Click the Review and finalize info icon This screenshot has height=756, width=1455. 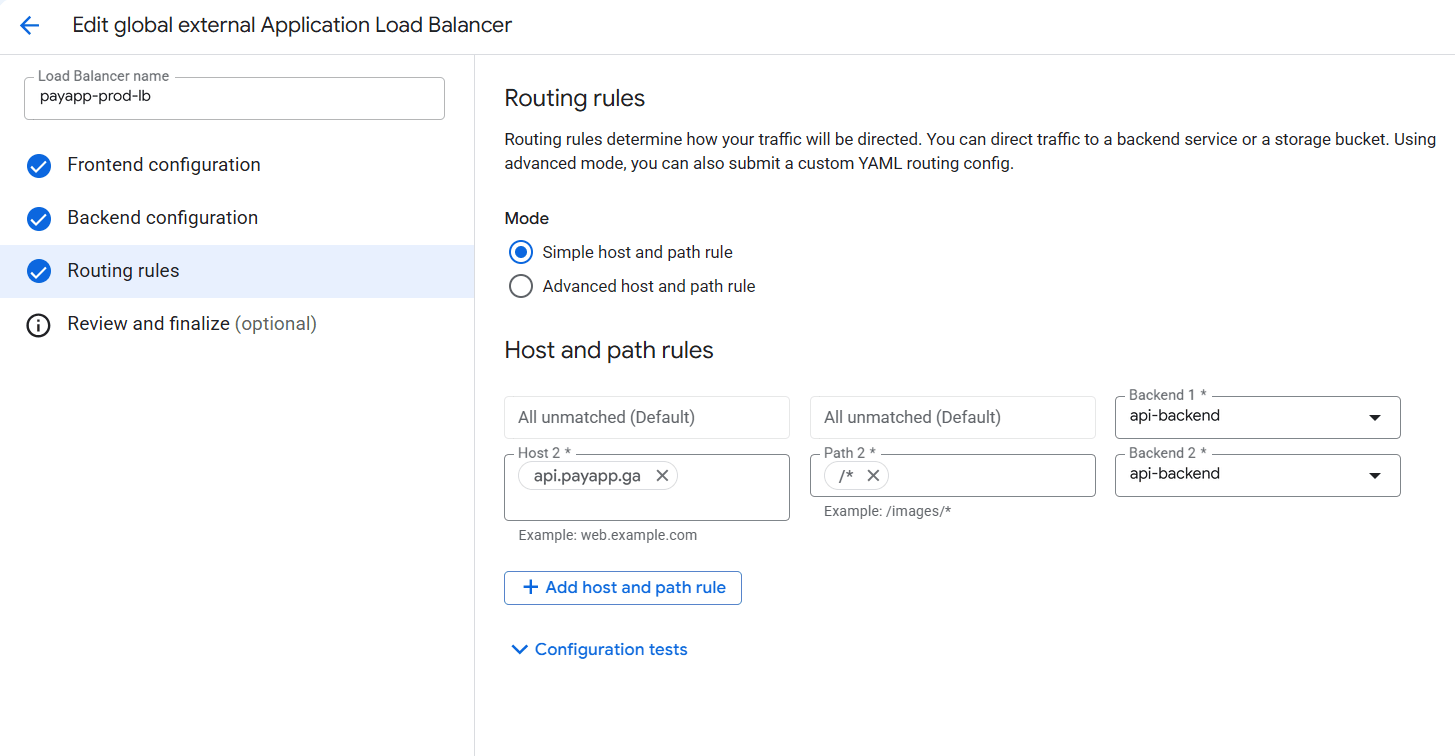pyautogui.click(x=39, y=325)
